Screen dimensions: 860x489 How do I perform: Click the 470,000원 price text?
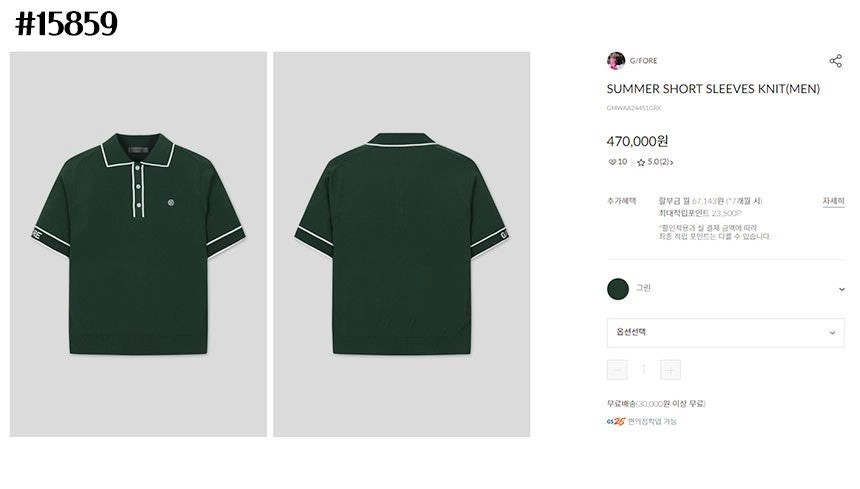pyautogui.click(x=637, y=141)
